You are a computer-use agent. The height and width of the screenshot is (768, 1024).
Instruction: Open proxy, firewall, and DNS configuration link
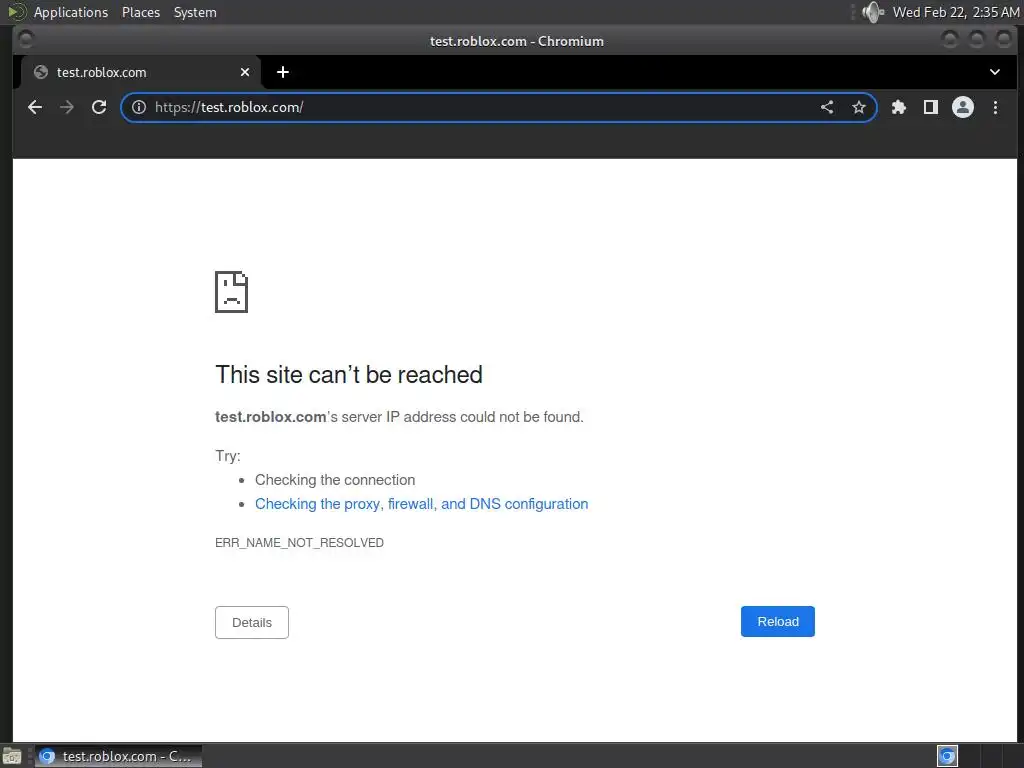click(421, 504)
